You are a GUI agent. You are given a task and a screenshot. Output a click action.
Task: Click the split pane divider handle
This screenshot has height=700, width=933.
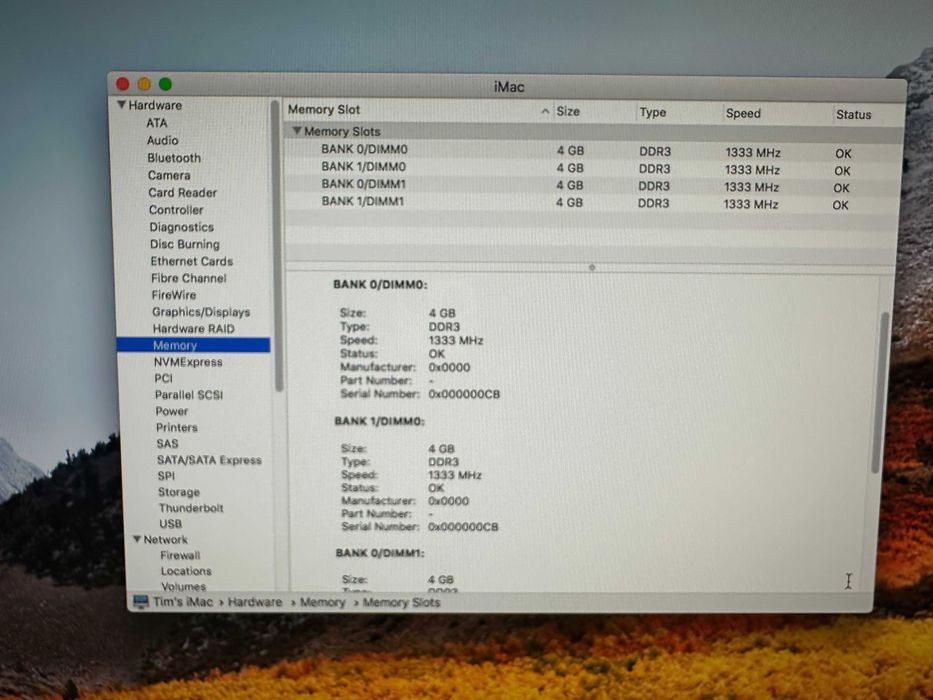click(591, 267)
